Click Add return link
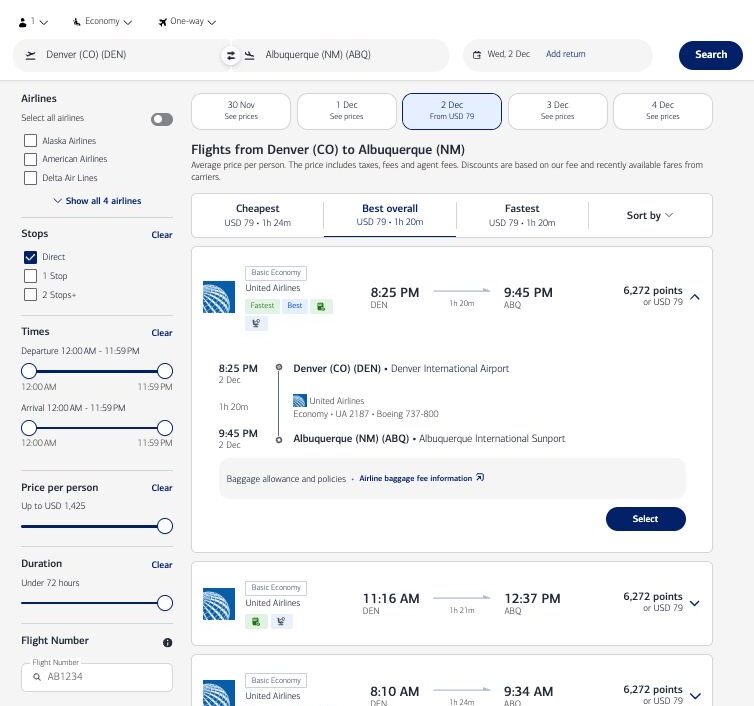 pyautogui.click(x=566, y=54)
